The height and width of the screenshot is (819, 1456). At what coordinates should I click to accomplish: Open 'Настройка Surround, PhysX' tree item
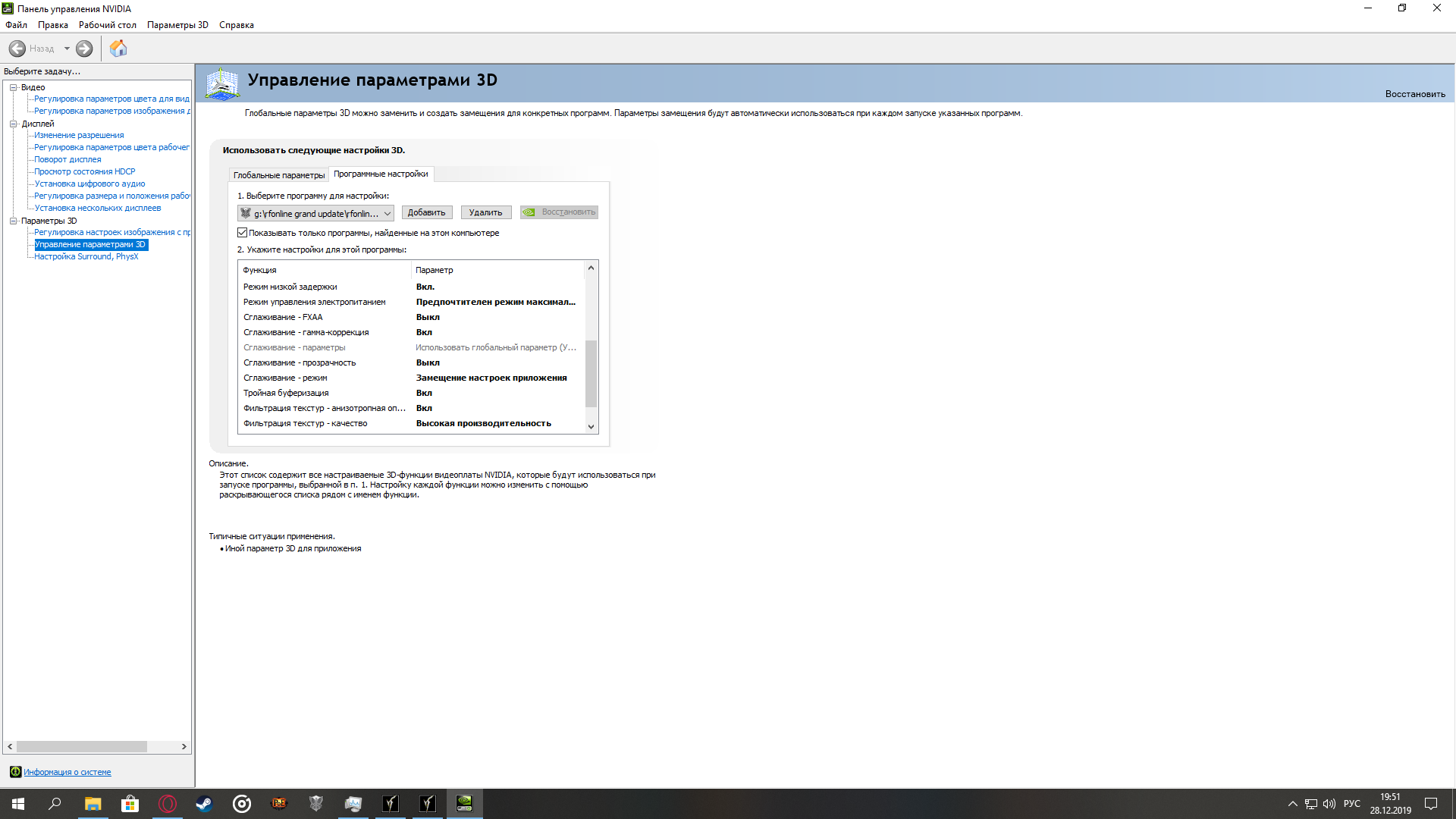[86, 256]
